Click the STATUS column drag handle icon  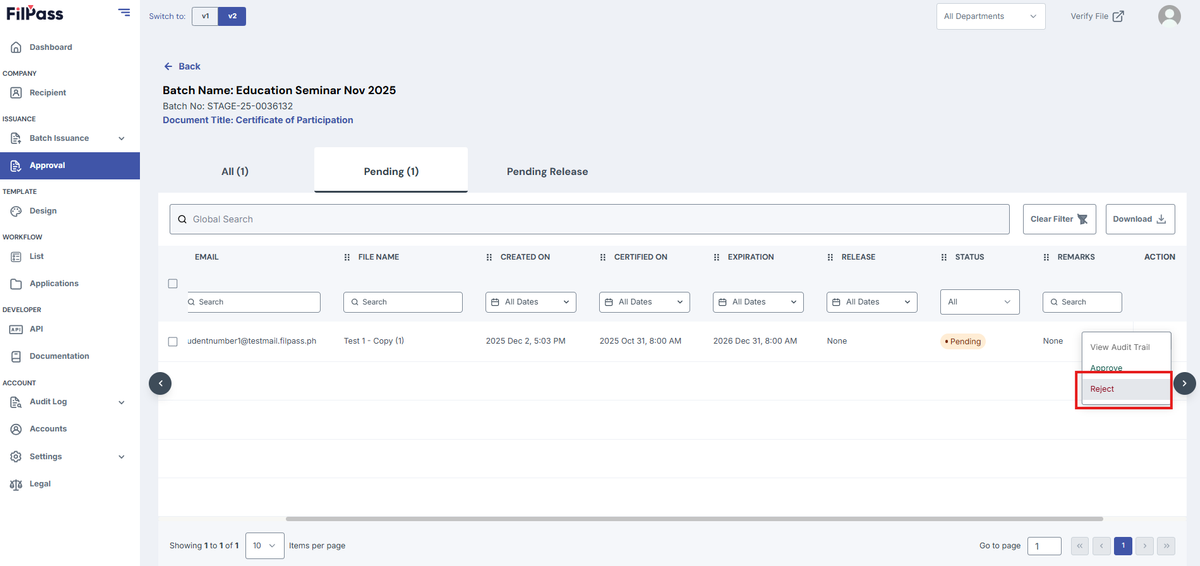pos(945,257)
